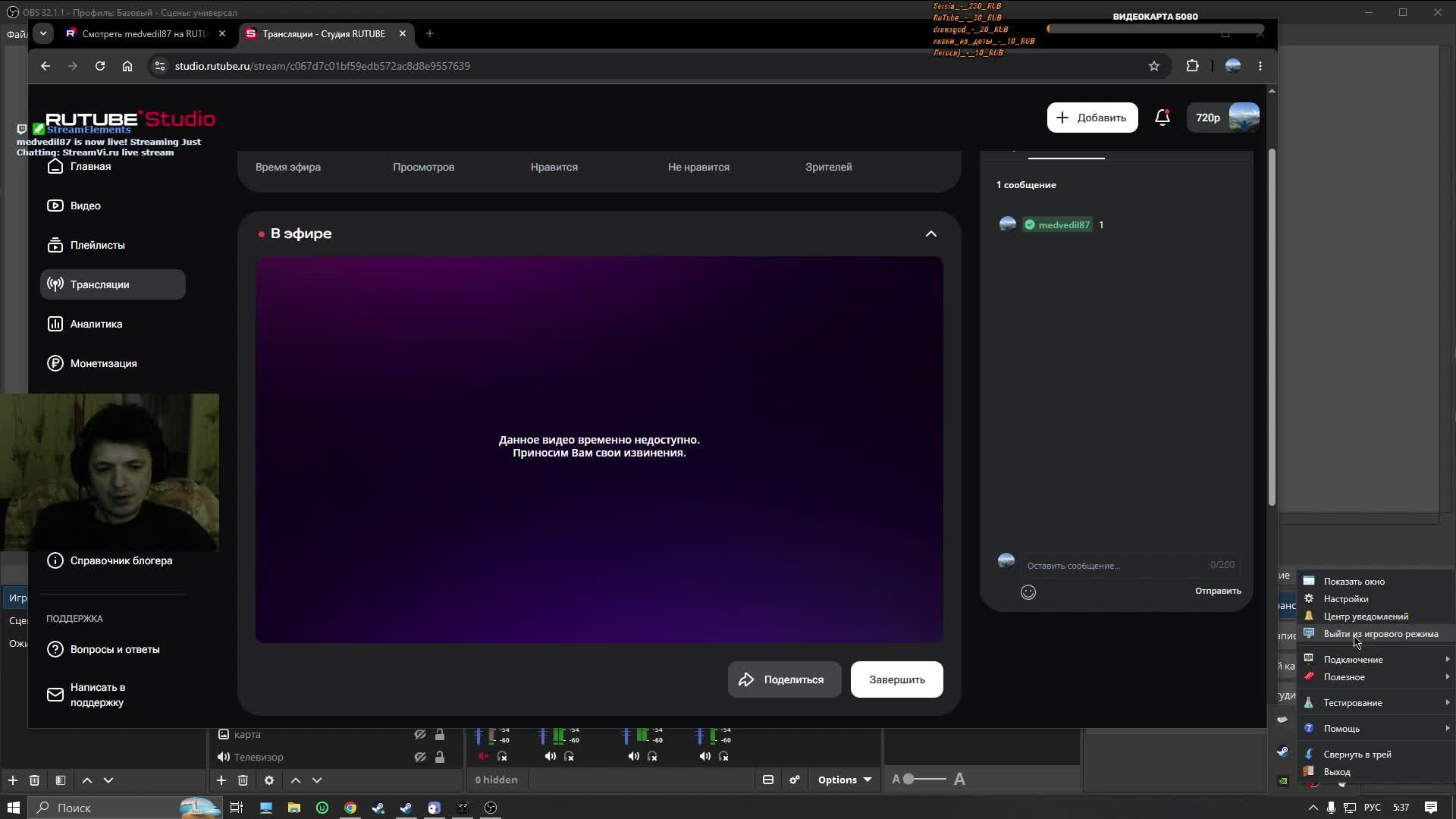
Task: Open the browser home page
Action: [127, 66]
